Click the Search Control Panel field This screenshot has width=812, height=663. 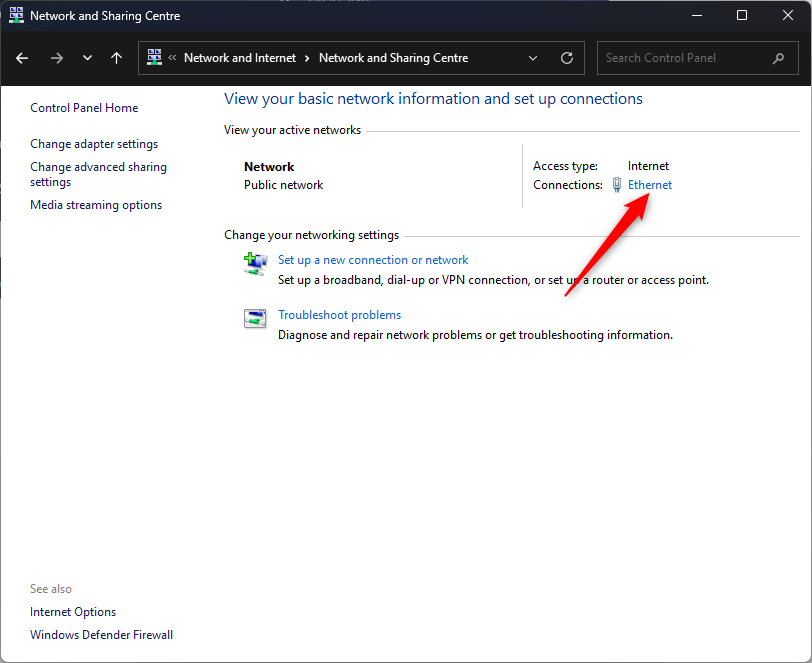(698, 58)
